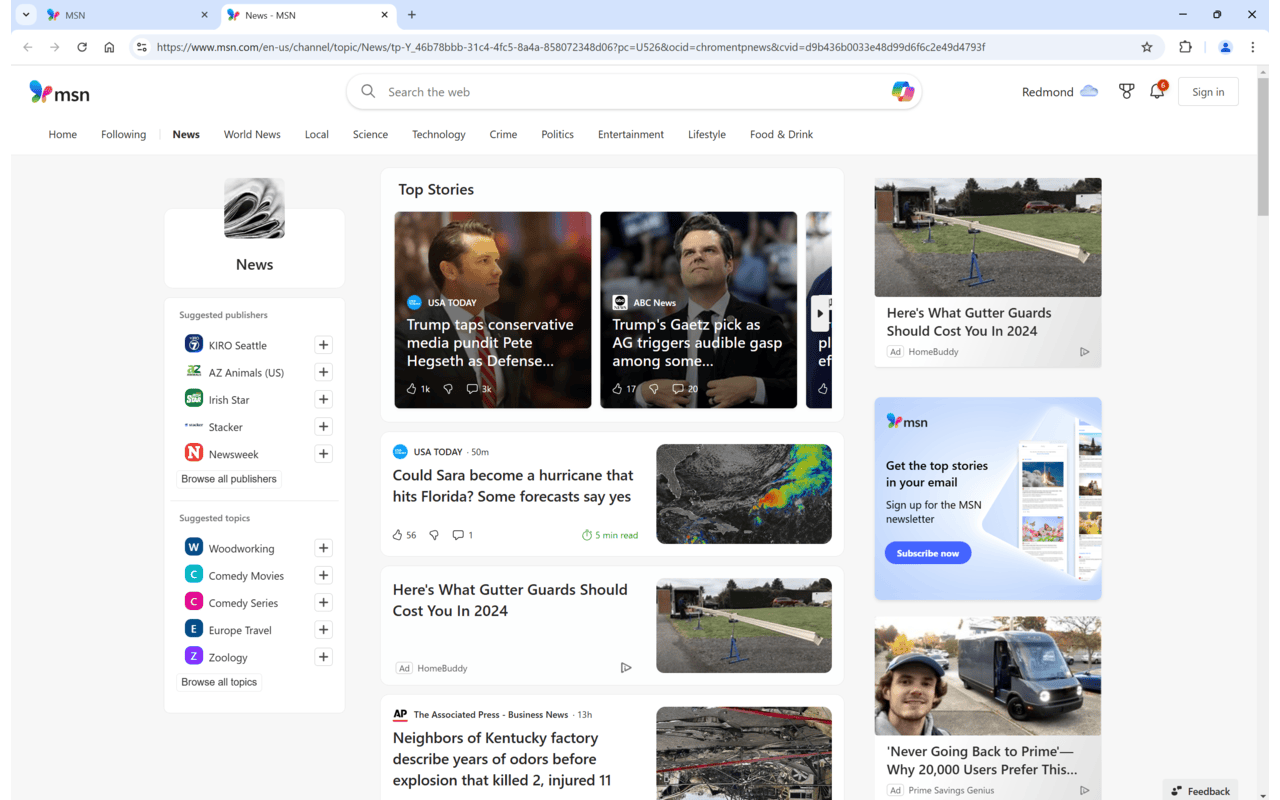Select the Technology news category
1280x800 pixels.
point(438,134)
